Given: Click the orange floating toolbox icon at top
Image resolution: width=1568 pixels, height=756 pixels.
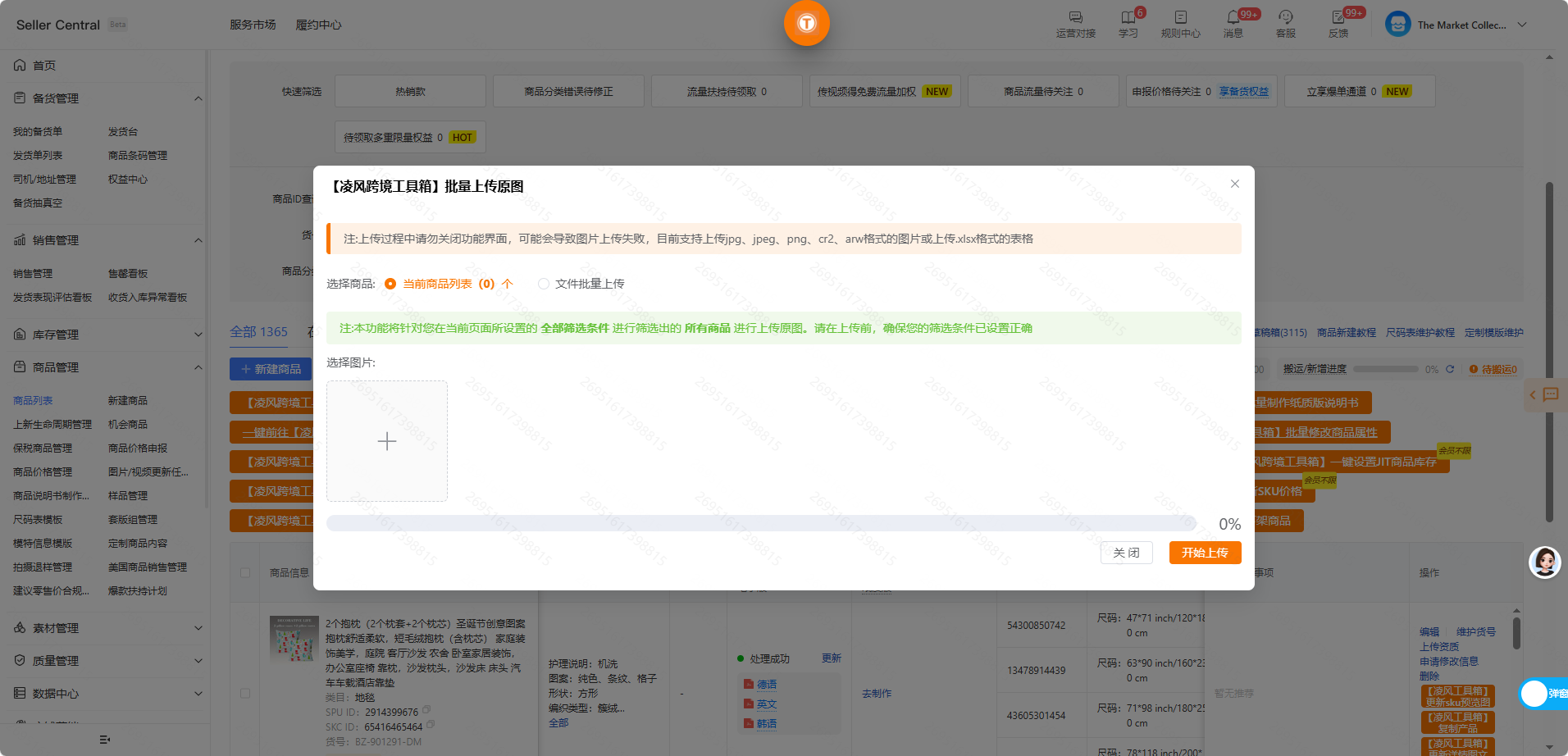Looking at the screenshot, I should (806, 23).
